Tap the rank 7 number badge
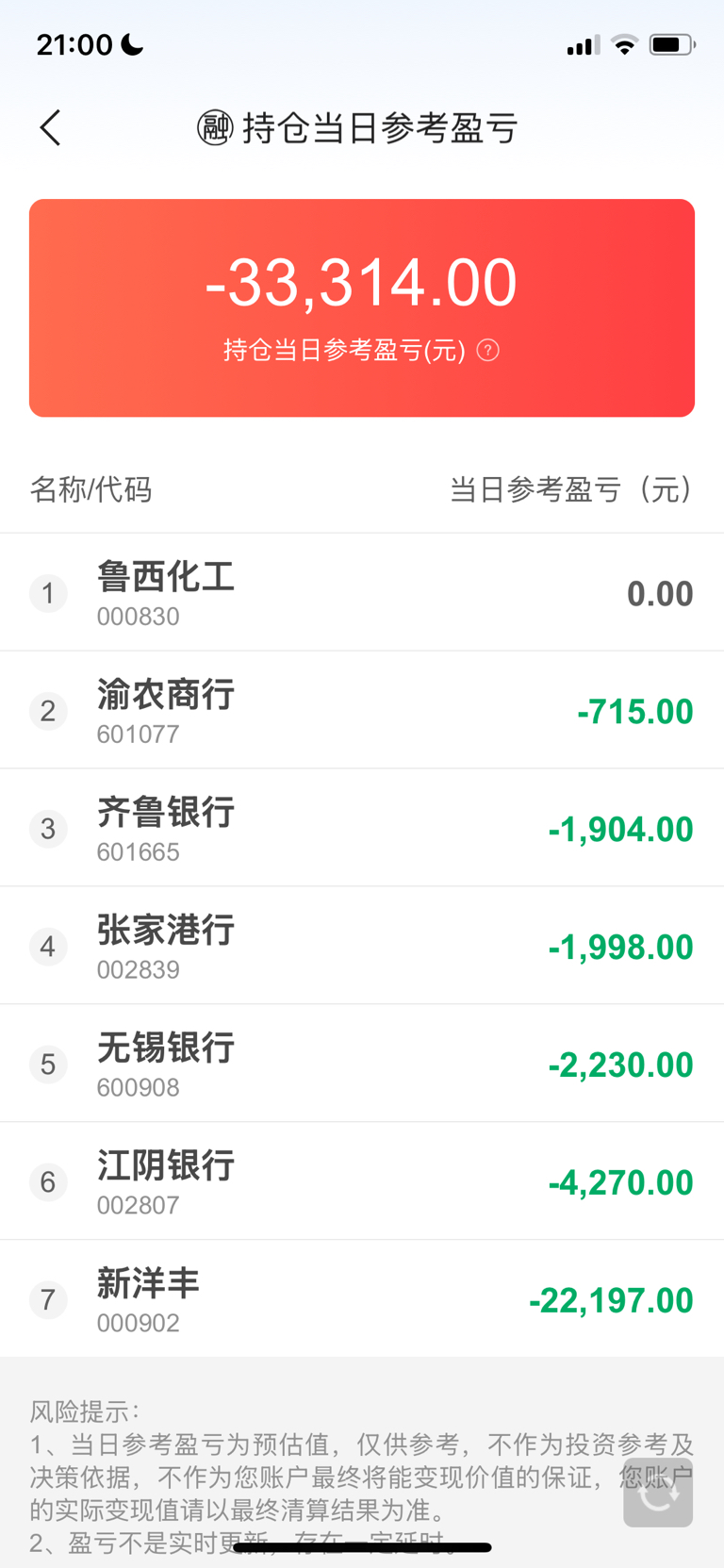 48,1300
